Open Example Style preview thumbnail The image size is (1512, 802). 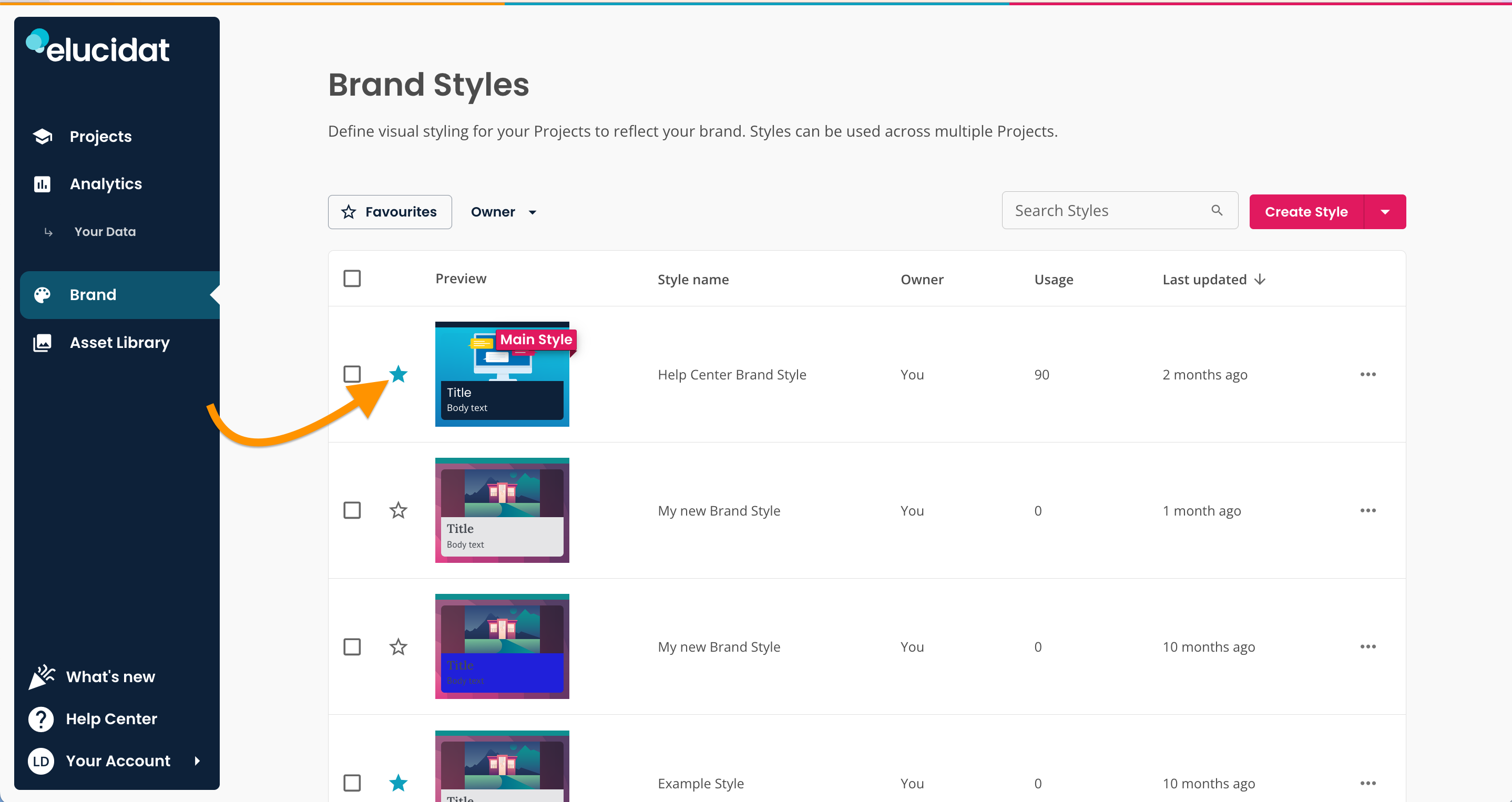(x=502, y=766)
